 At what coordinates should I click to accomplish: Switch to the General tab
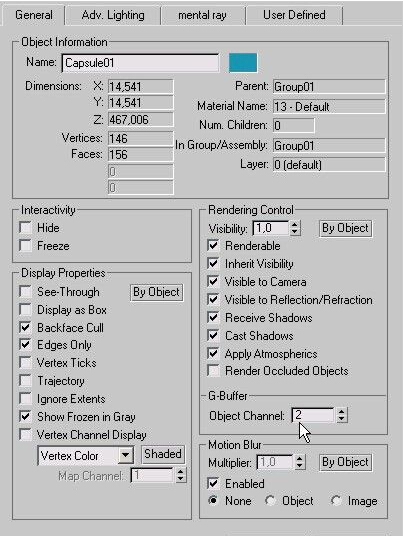pos(33,15)
